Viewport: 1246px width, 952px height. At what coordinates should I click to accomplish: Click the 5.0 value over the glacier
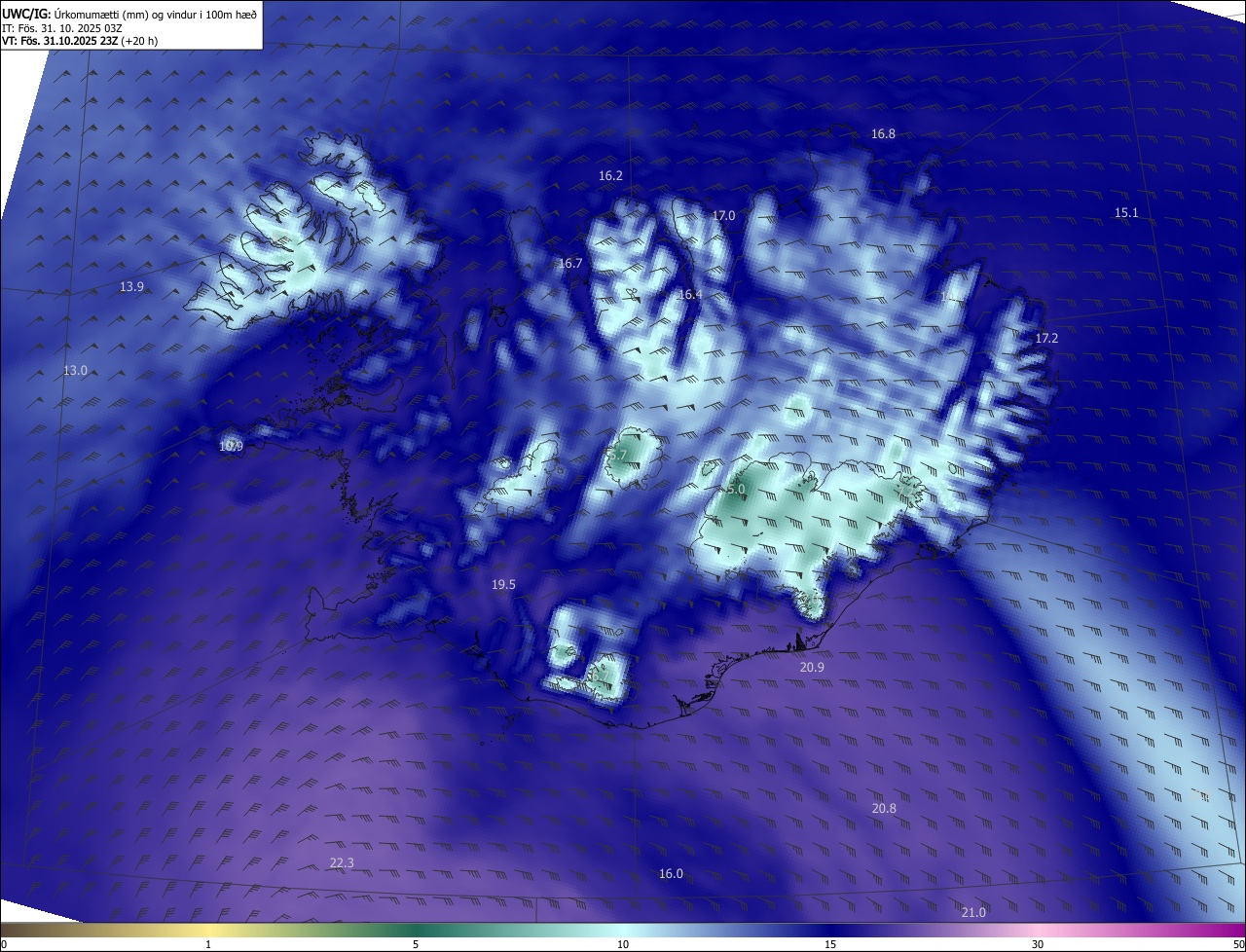tap(735, 489)
